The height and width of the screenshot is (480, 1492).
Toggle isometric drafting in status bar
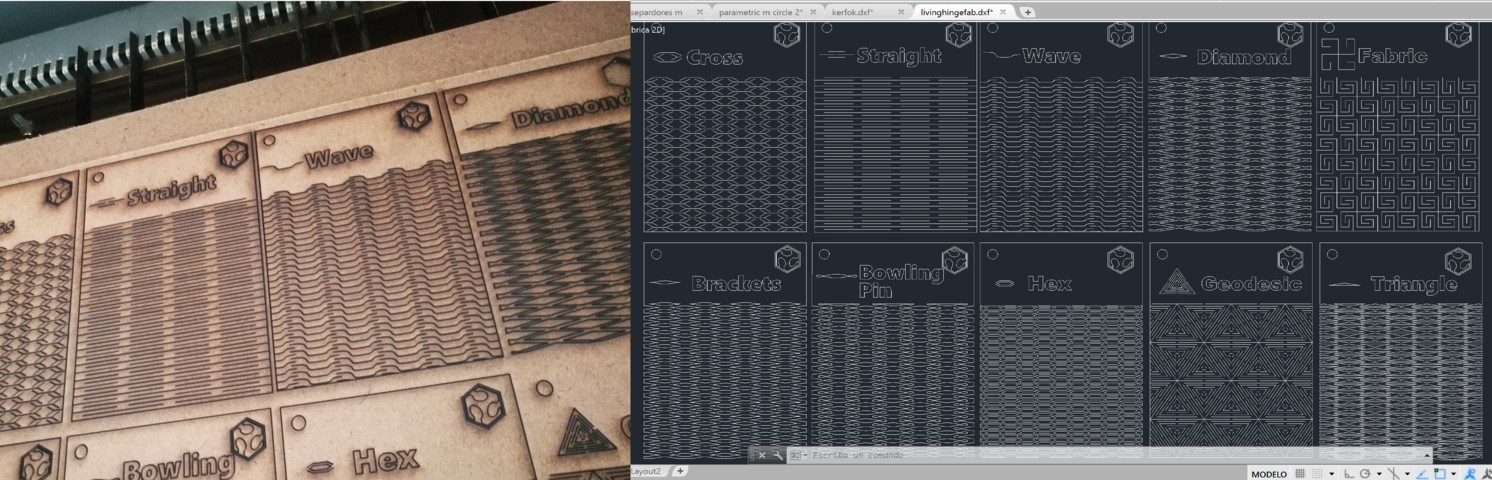click(x=1394, y=474)
